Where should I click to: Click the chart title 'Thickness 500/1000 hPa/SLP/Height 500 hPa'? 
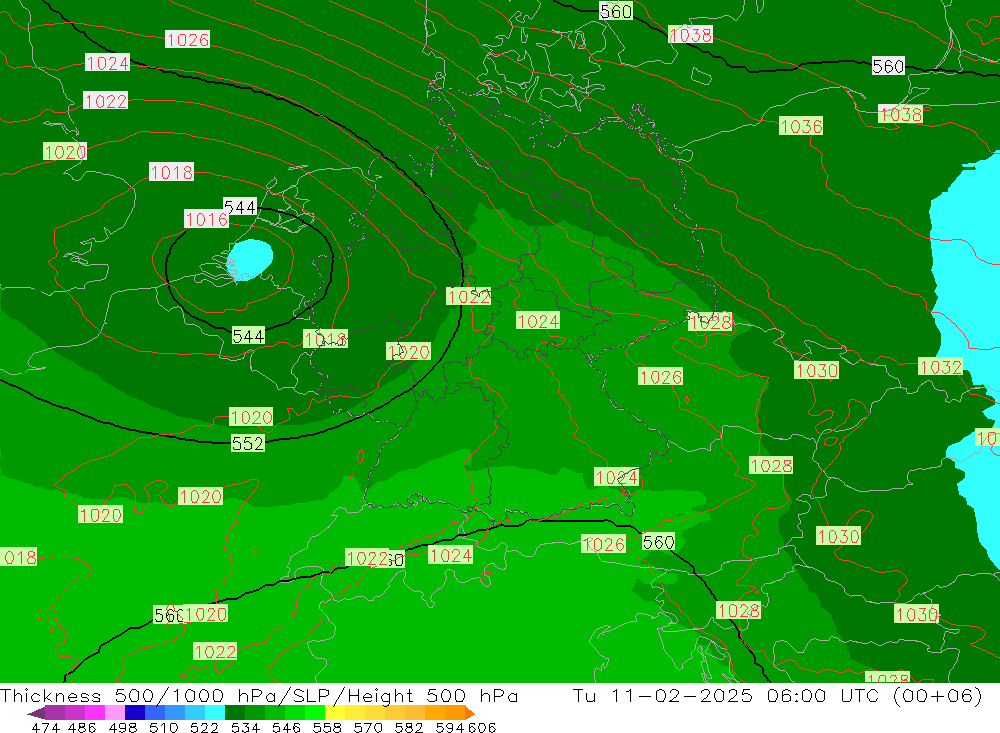[x=259, y=695]
